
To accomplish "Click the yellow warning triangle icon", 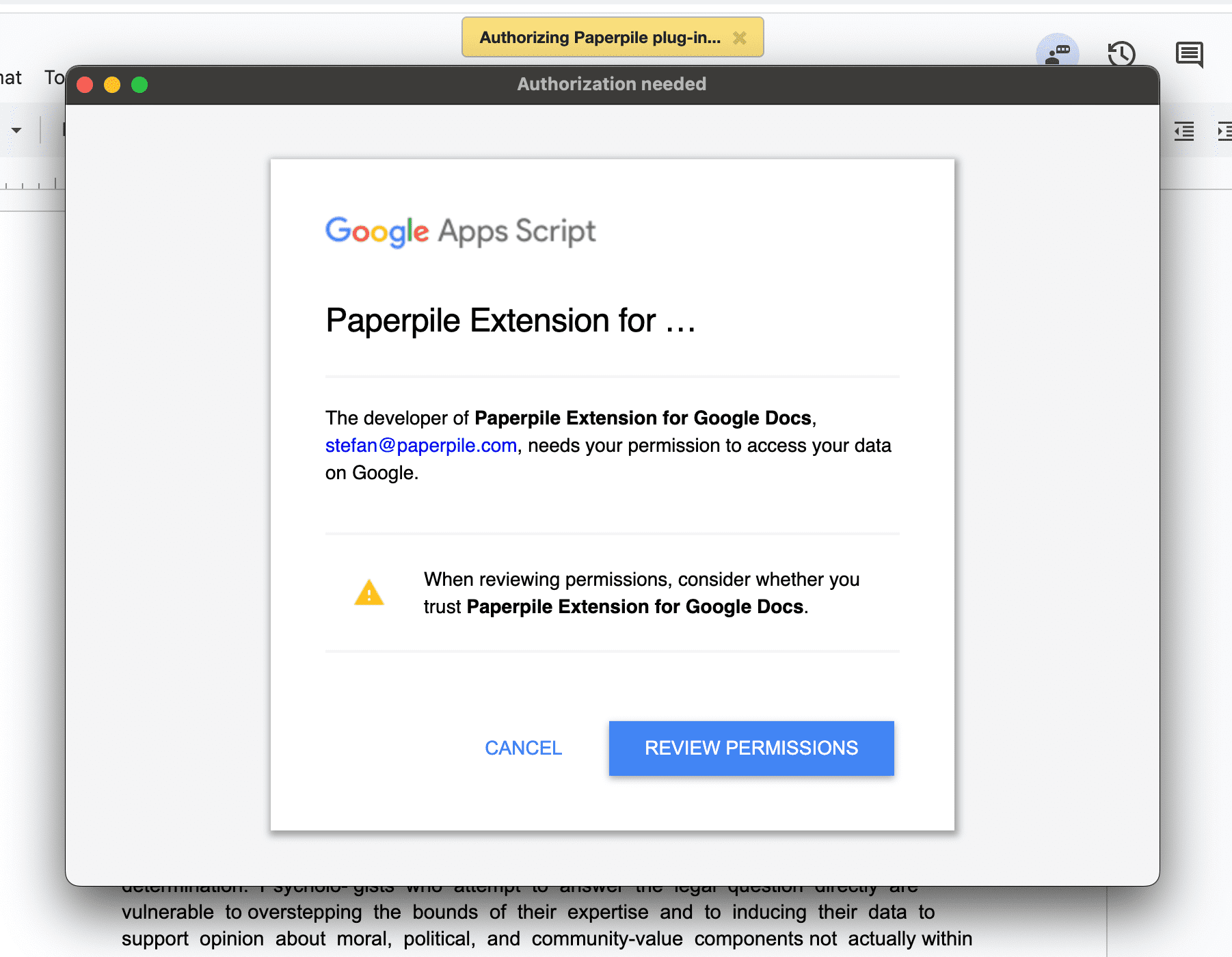I will (369, 593).
